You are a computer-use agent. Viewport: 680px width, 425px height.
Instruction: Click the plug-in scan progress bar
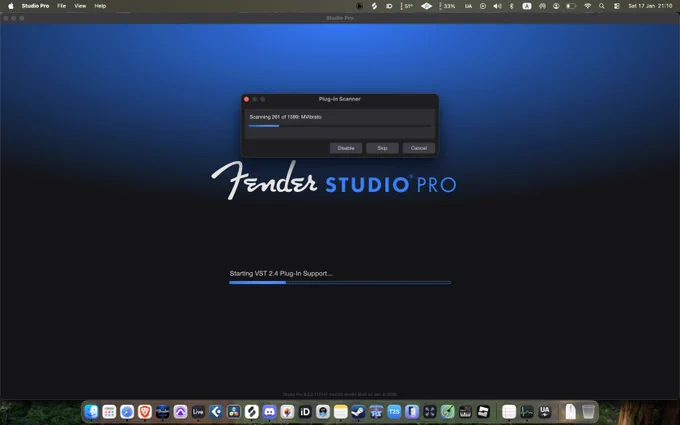point(340,126)
